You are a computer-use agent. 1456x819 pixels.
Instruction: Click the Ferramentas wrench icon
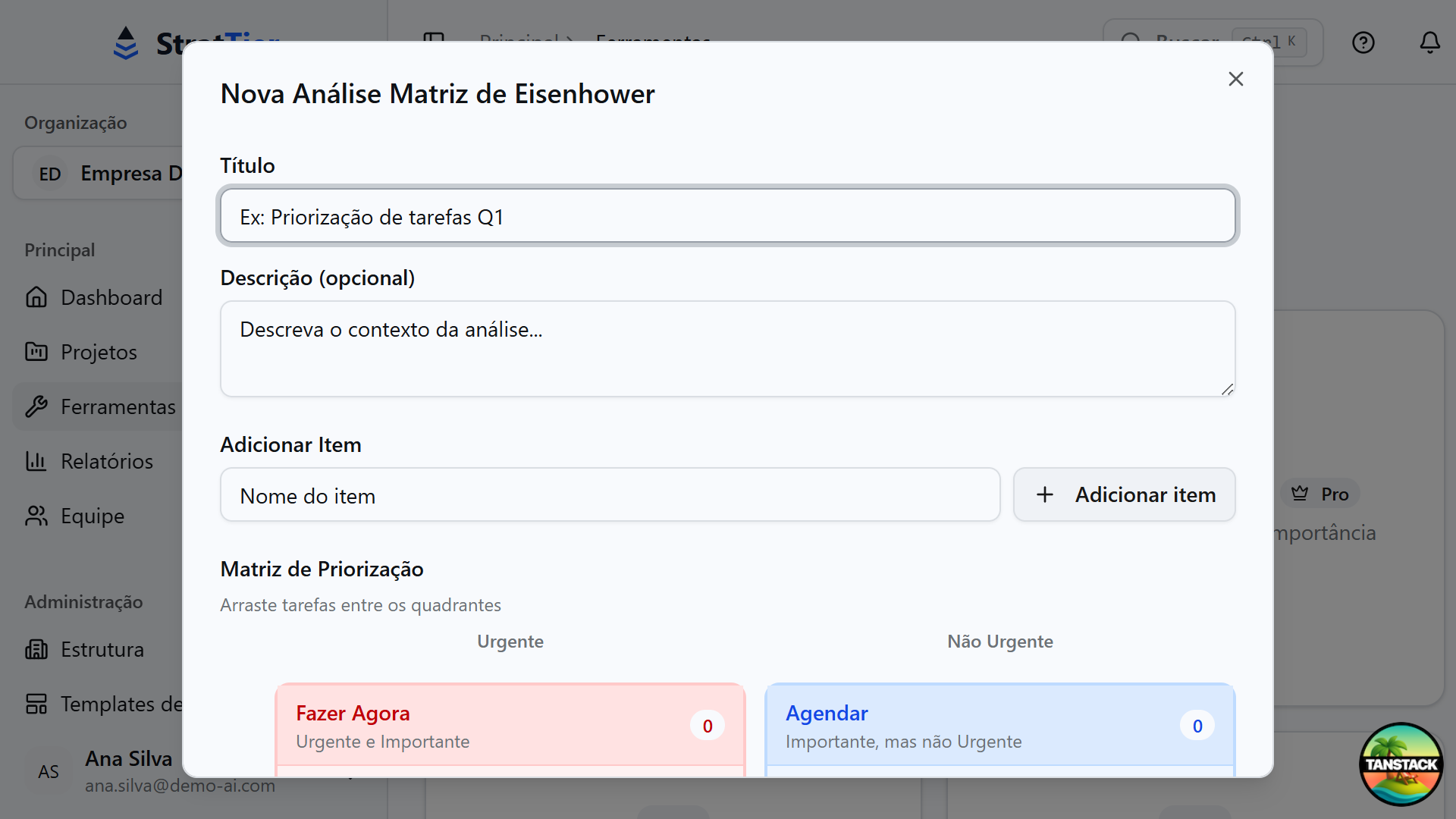point(36,406)
